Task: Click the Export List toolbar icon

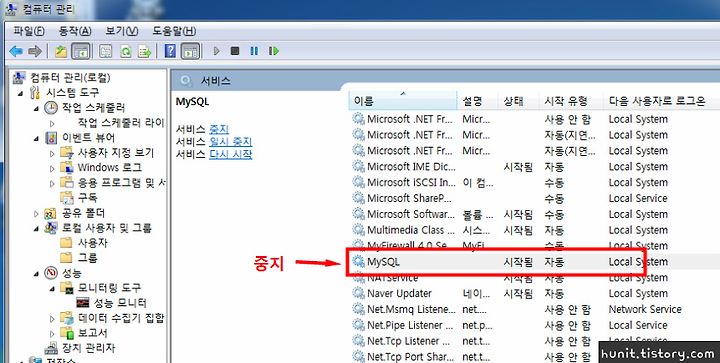Action: click(145, 51)
